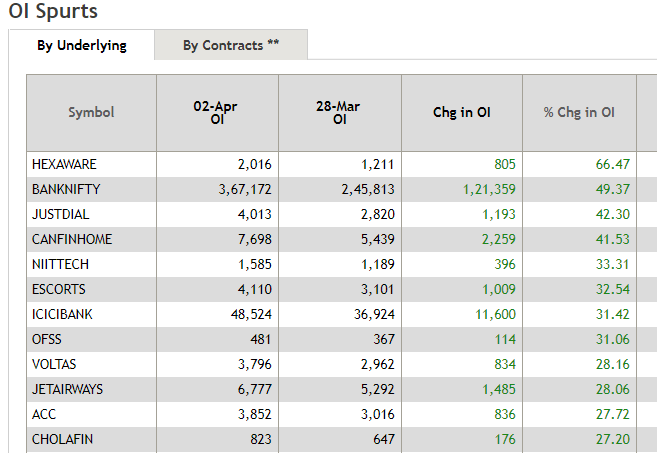Sort by Chg in OI header
Image resolution: width=657 pixels, height=453 pixels.
pyautogui.click(x=461, y=112)
